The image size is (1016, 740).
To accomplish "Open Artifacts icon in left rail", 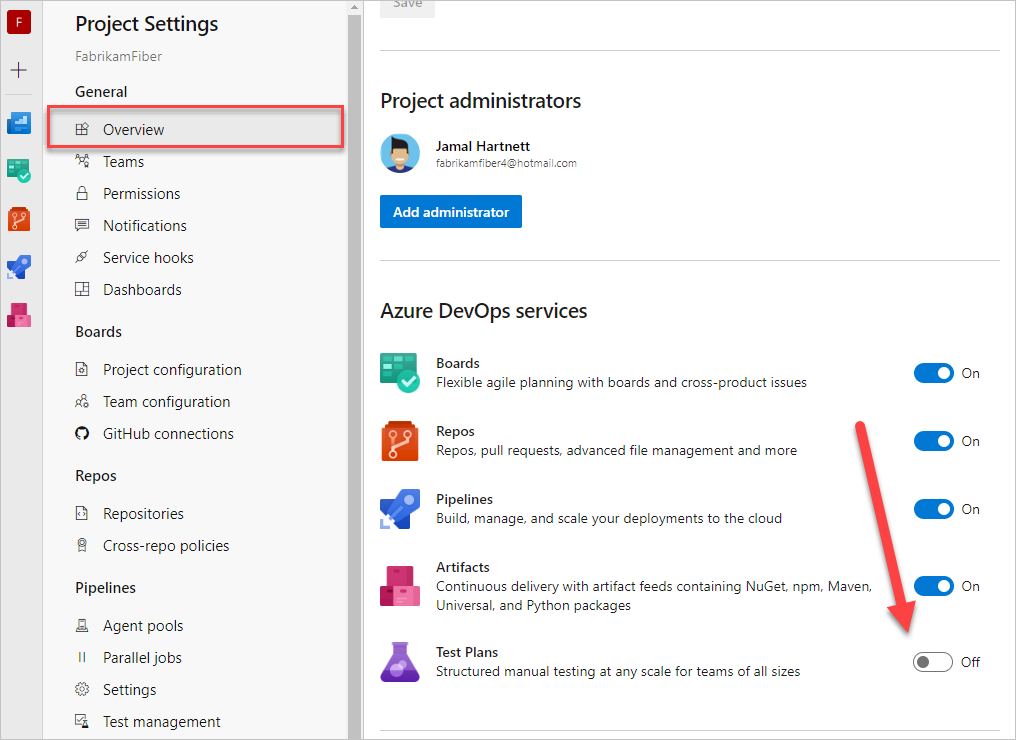I will click(19, 315).
